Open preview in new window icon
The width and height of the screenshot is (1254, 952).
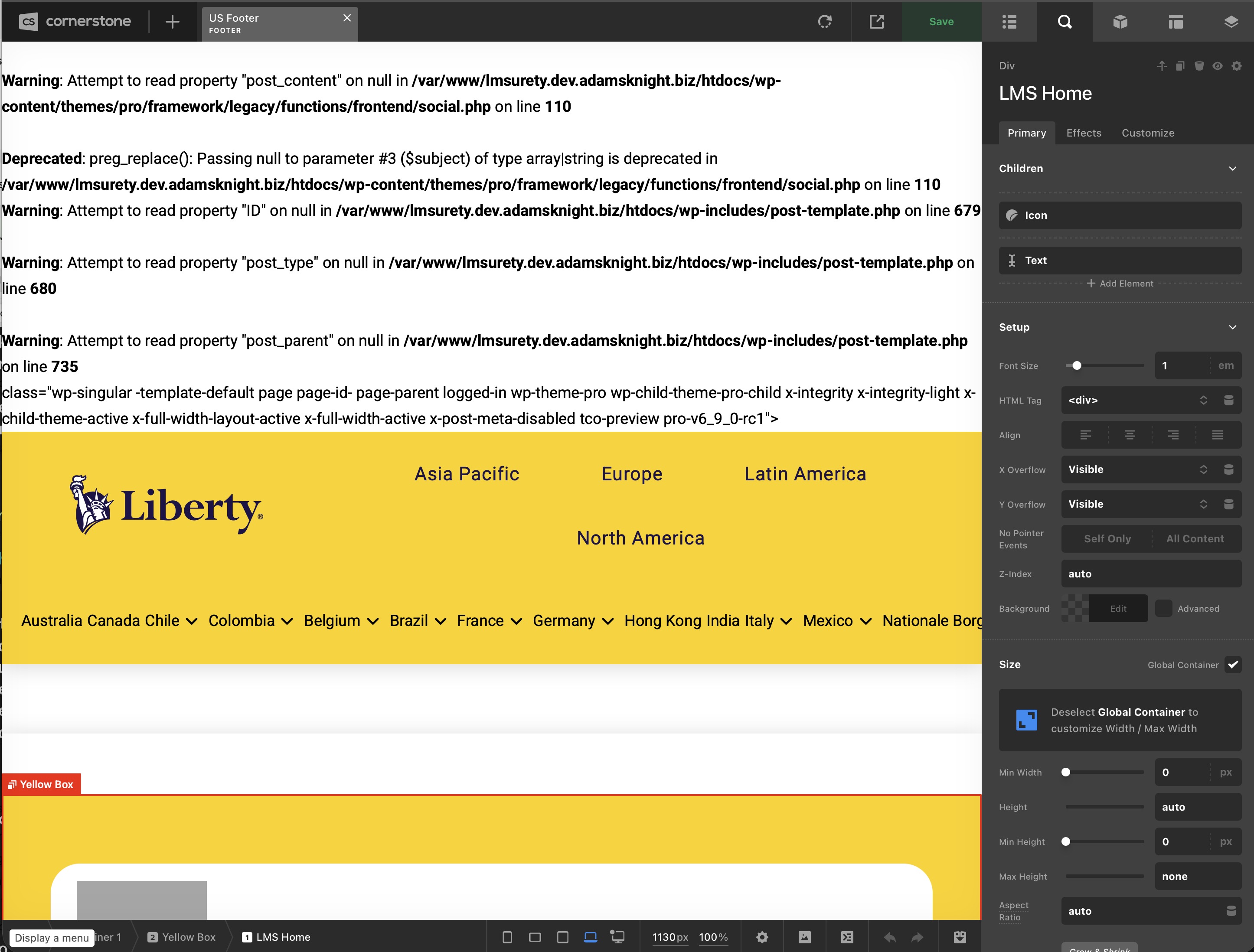click(876, 22)
